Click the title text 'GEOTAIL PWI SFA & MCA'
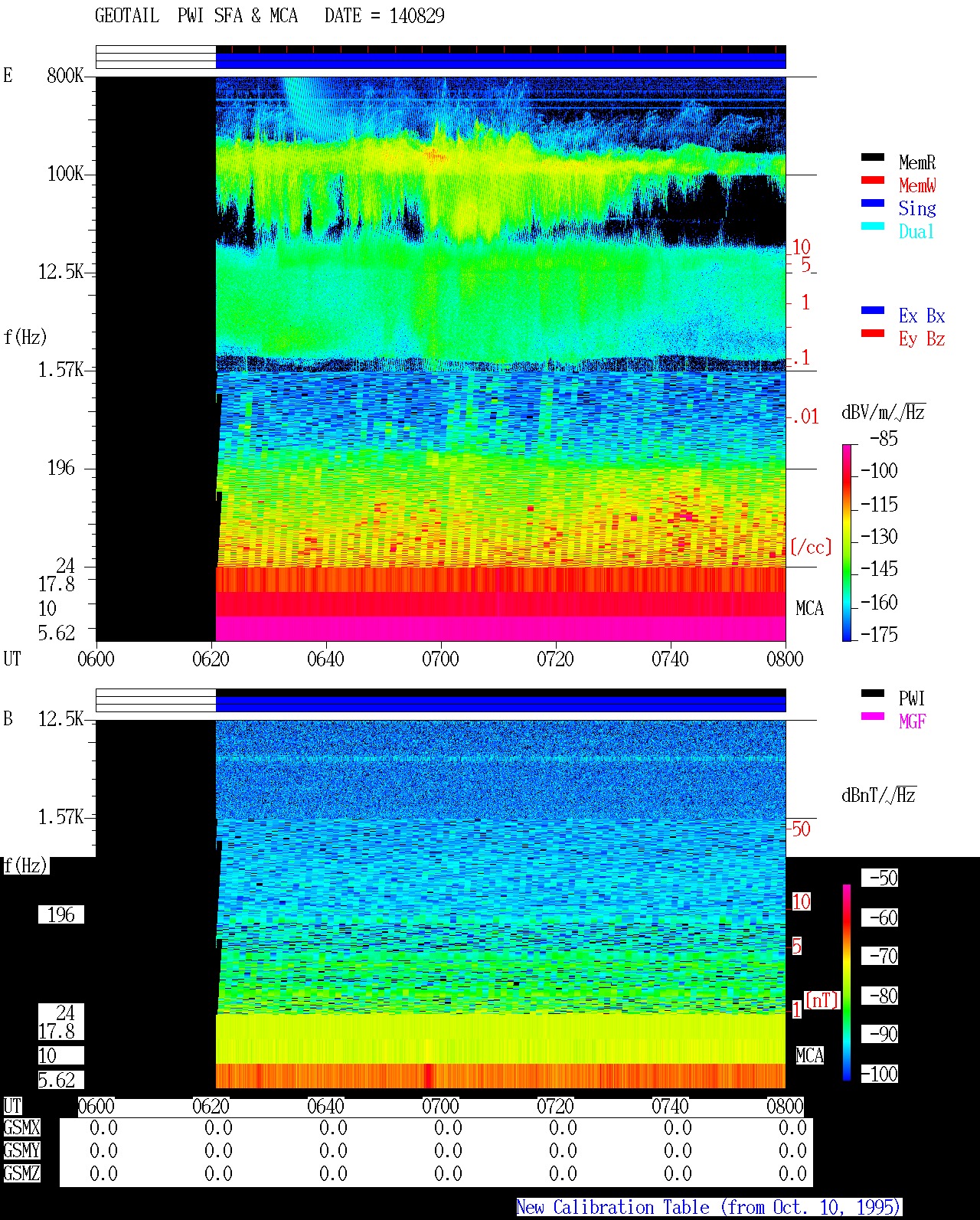Screen dimensions: 980x1220 [x=196, y=16]
